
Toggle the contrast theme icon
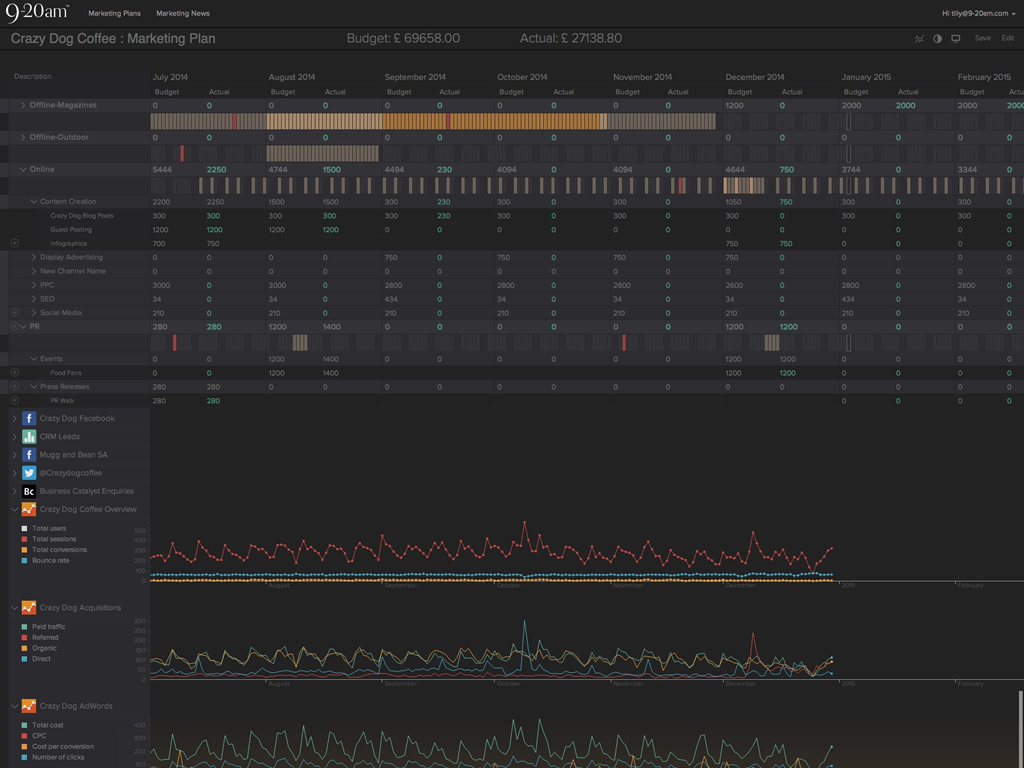click(938, 39)
